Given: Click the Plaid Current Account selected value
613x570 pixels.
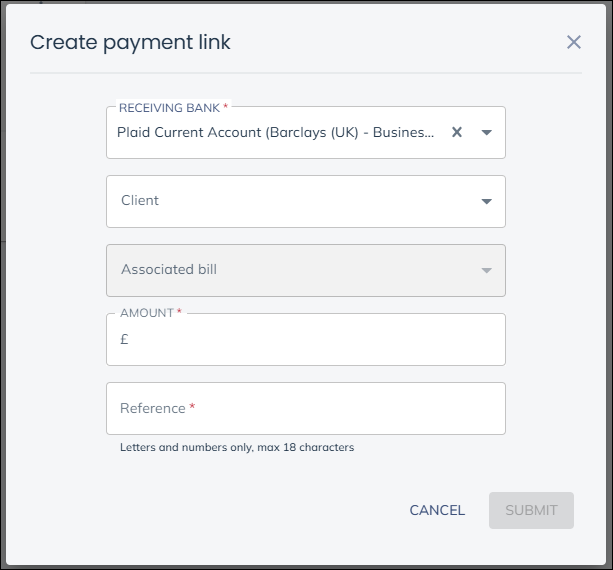Looking at the screenshot, I should click(x=276, y=132).
